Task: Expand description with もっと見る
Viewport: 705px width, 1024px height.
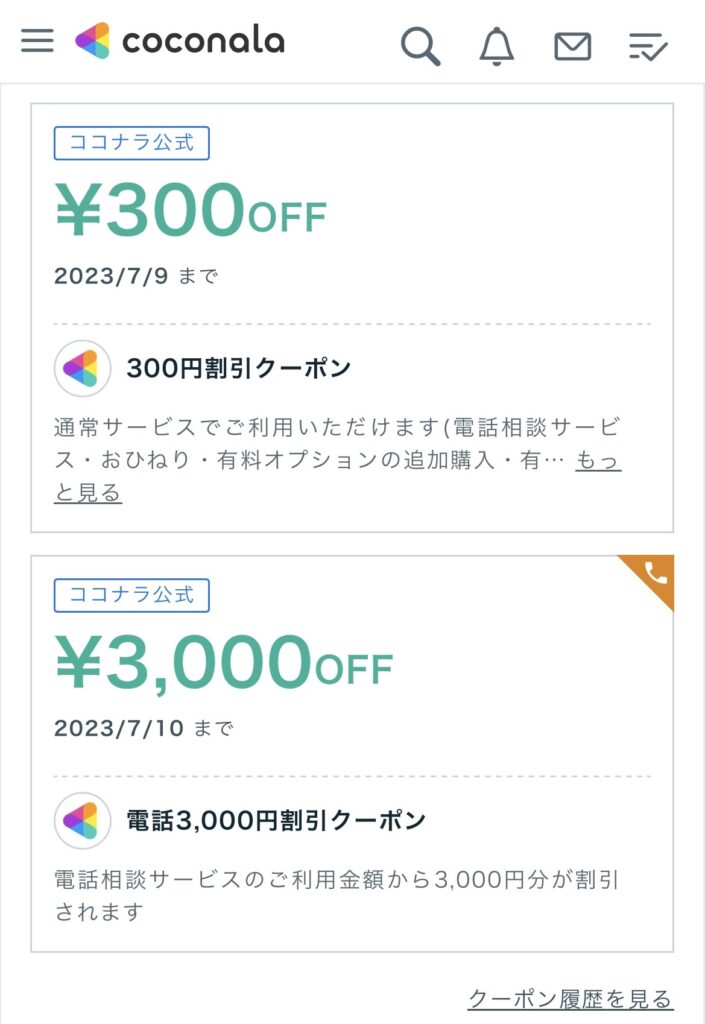Action: 597,461
